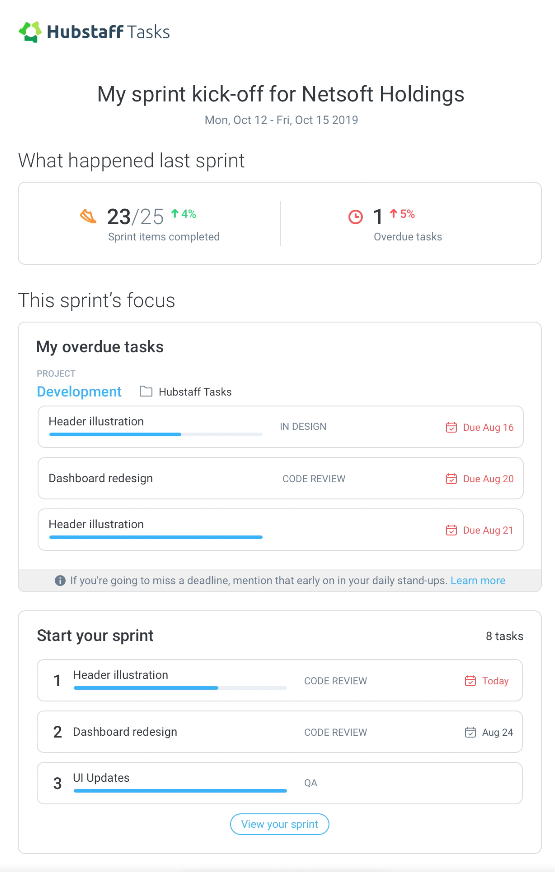Click the calendar icon for Due Aug 20

[451, 478]
